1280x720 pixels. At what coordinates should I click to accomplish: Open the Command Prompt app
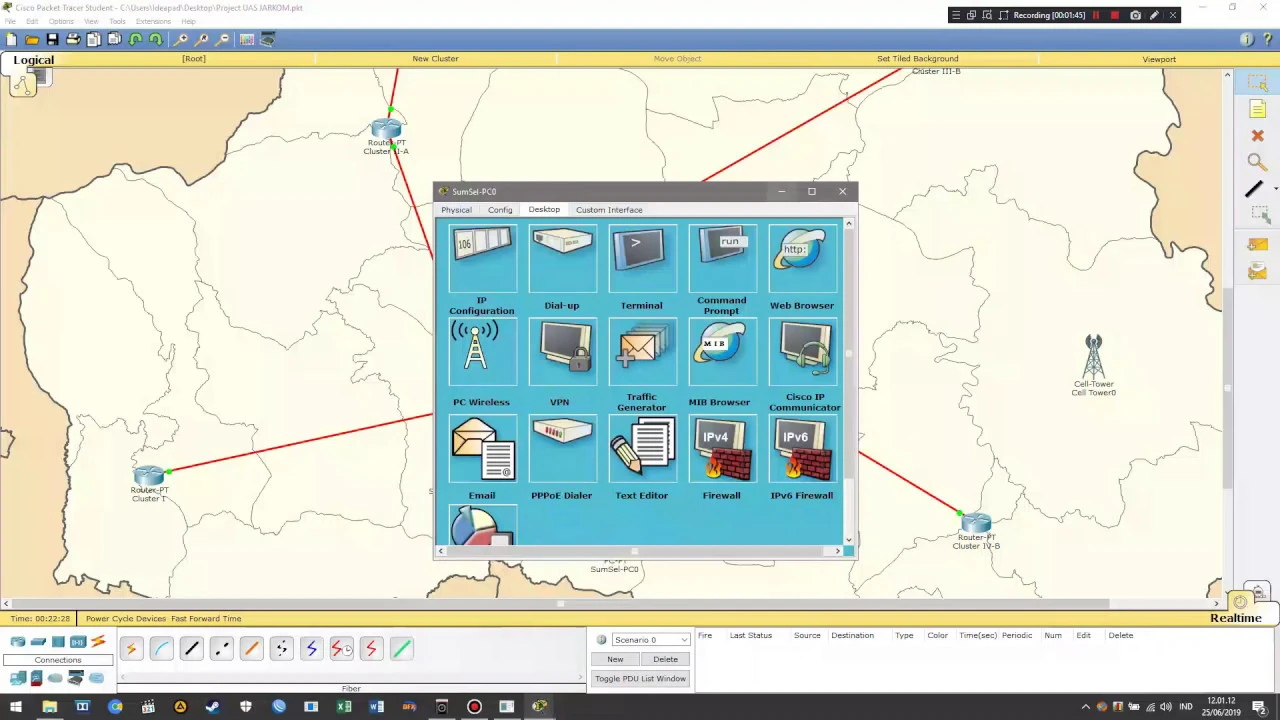coord(722,259)
